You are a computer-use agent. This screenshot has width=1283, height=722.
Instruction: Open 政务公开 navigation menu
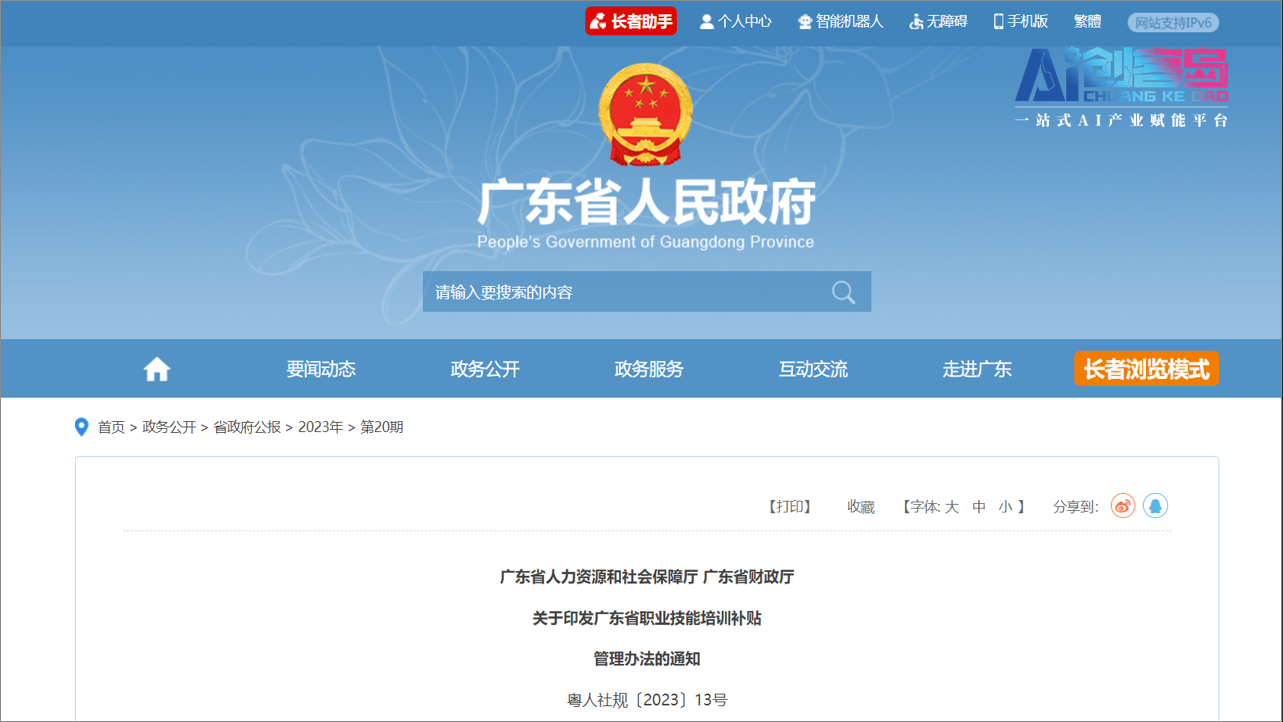485,369
